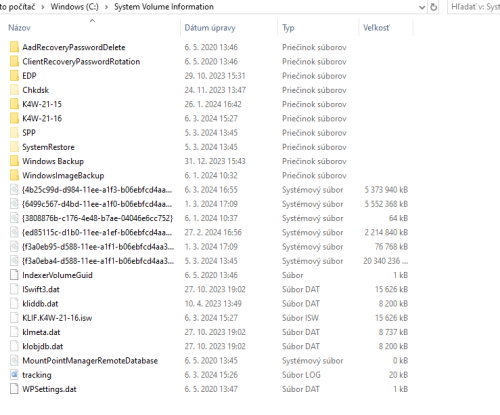Click the WindowsImageBackup folder icon
Image resolution: width=500 pixels, height=415 pixels.
tap(14, 175)
